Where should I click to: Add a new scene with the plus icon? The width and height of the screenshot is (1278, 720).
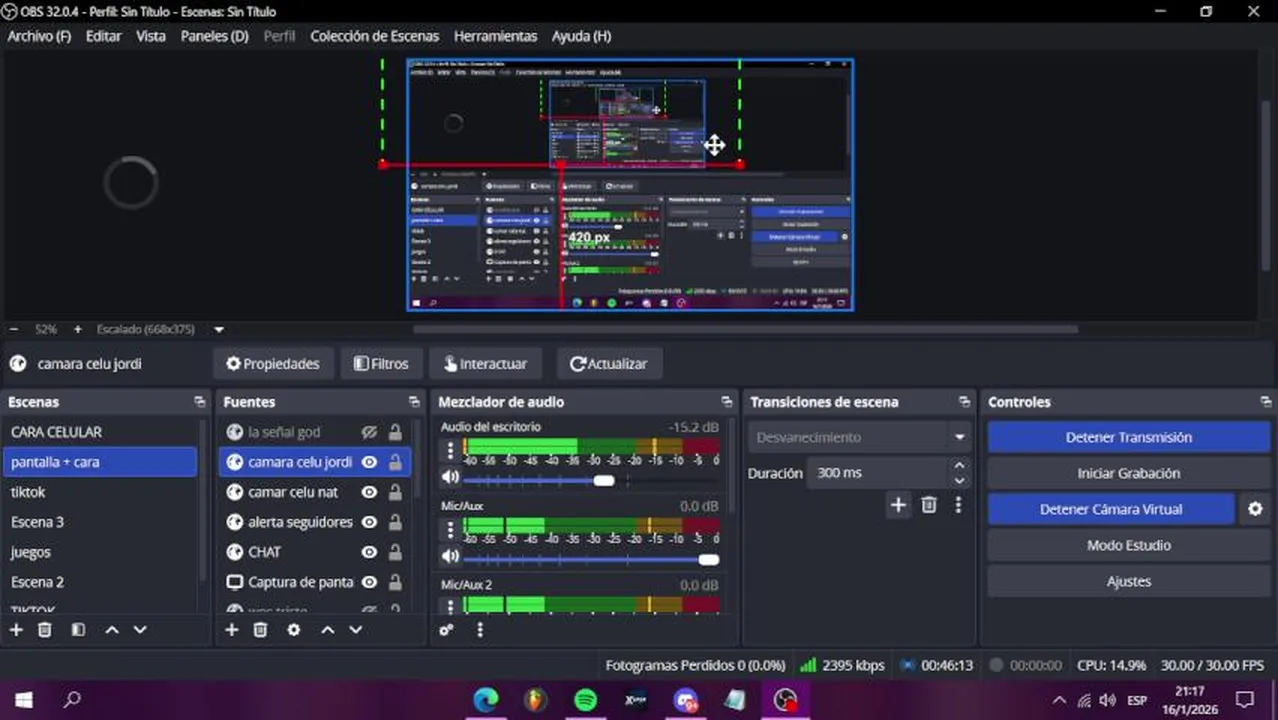coord(16,630)
